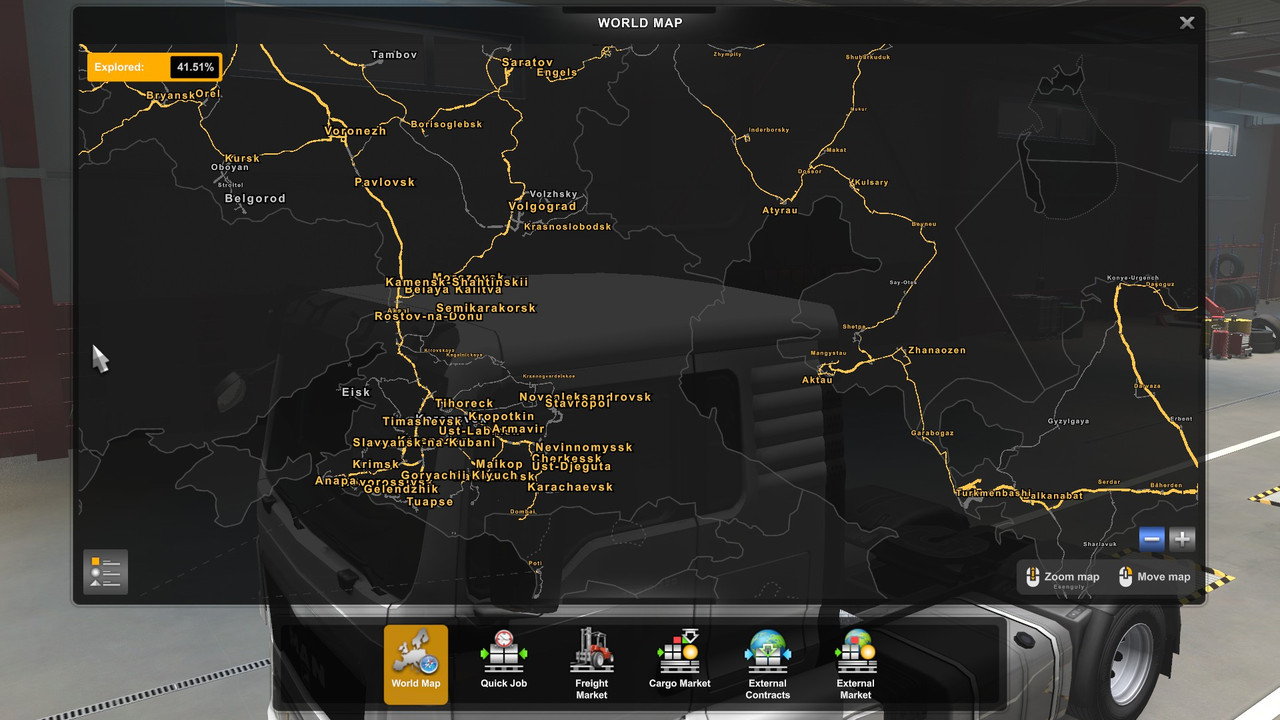
Task: Click the Volgograd city label
Action: point(543,207)
